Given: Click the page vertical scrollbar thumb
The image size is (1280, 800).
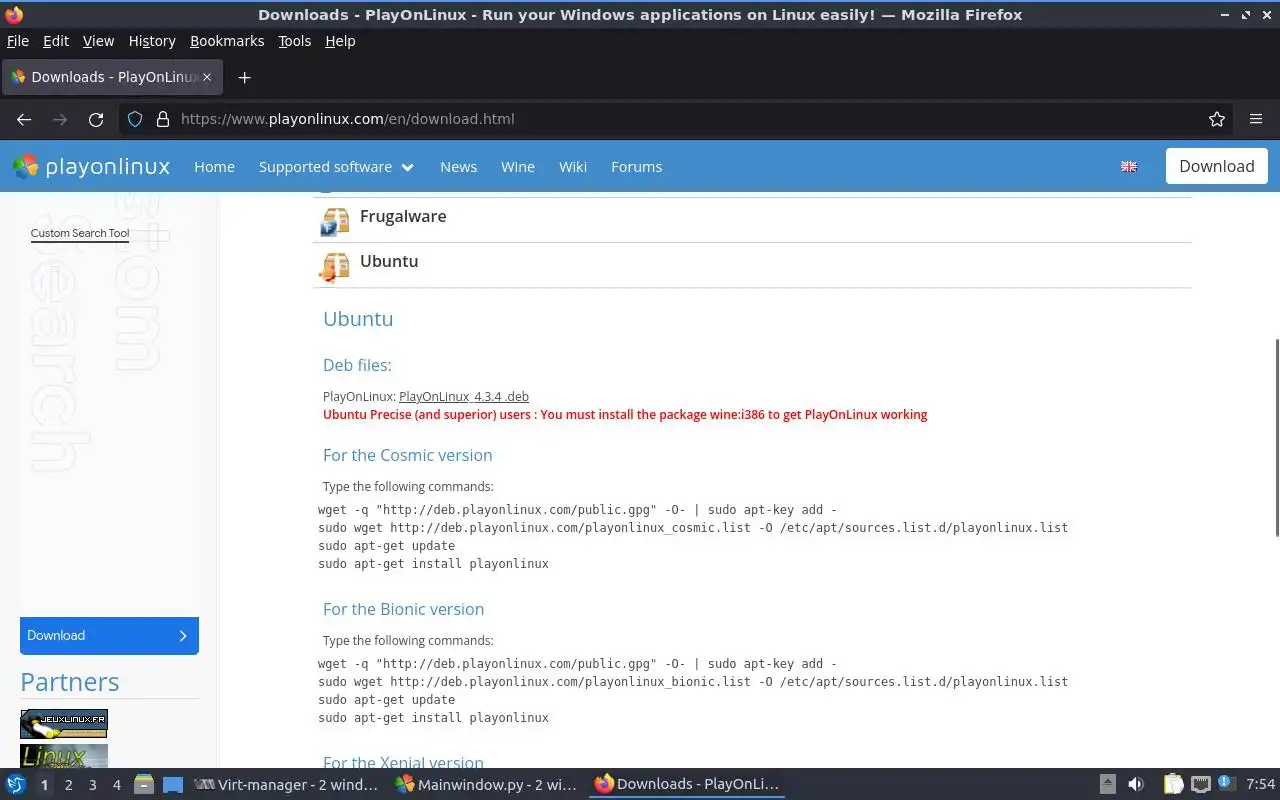Looking at the screenshot, I should tap(1276, 438).
